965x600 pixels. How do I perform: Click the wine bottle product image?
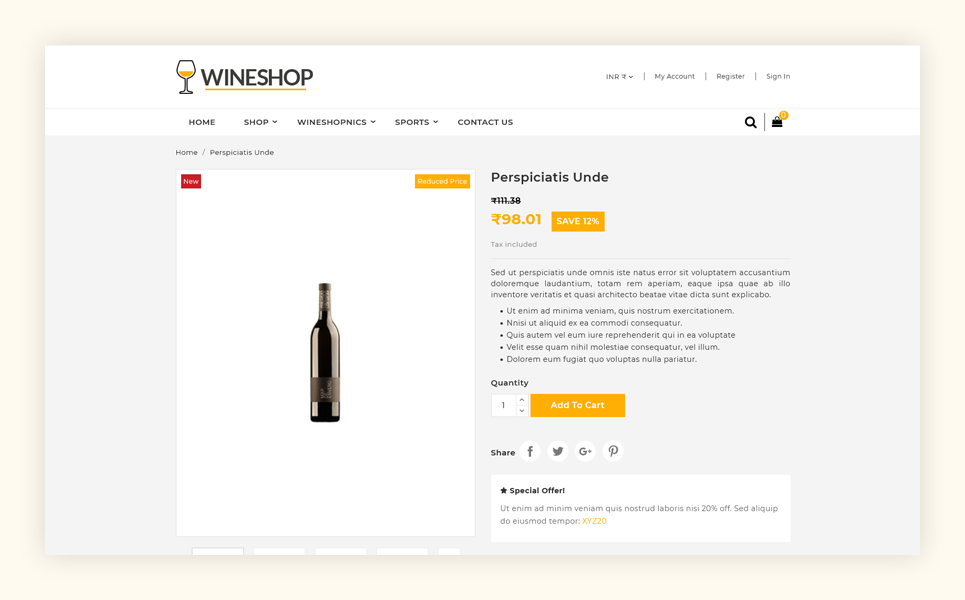[x=325, y=352]
